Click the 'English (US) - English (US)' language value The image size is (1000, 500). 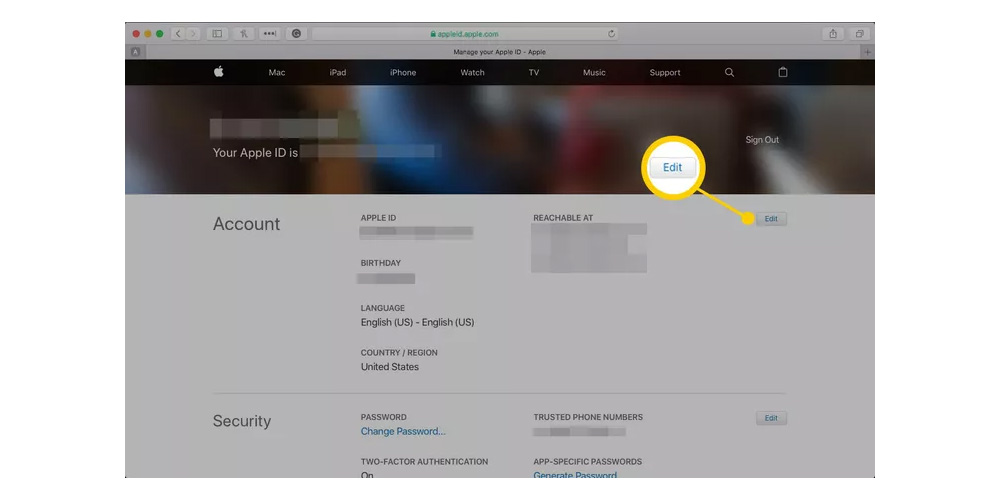click(x=418, y=322)
